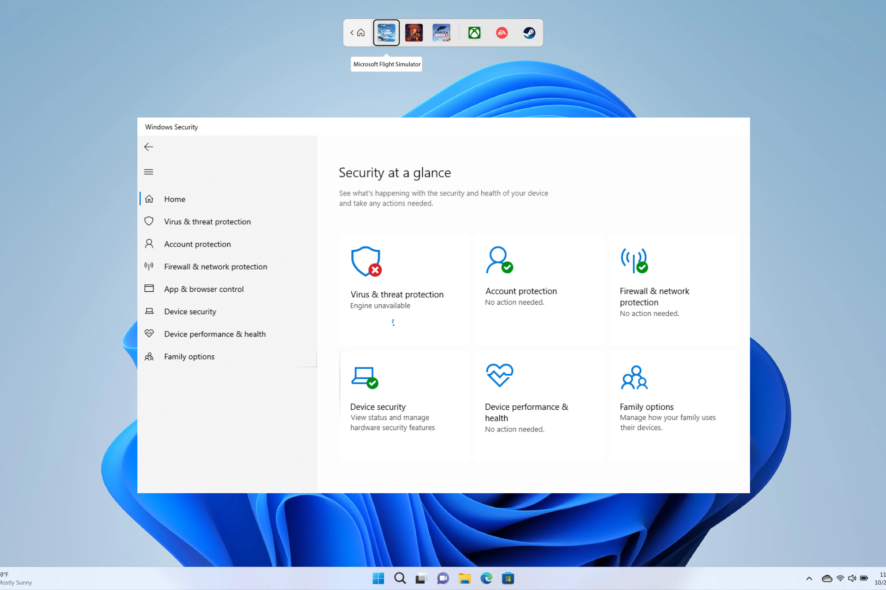This screenshot has height=590, width=886.
Task: Click the home icon on the game bar
Action: (360, 32)
